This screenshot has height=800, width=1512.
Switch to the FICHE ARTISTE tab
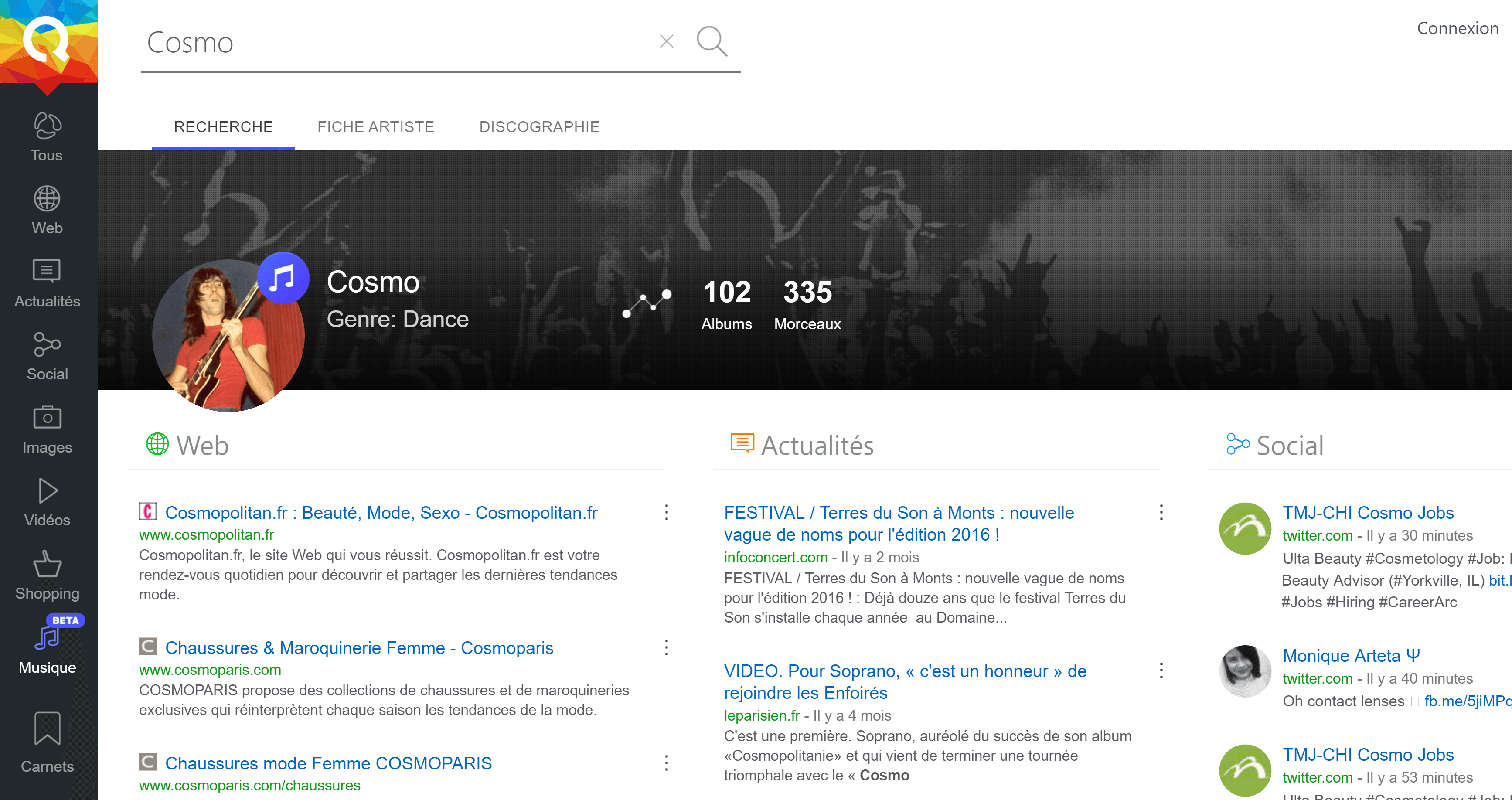click(x=376, y=127)
